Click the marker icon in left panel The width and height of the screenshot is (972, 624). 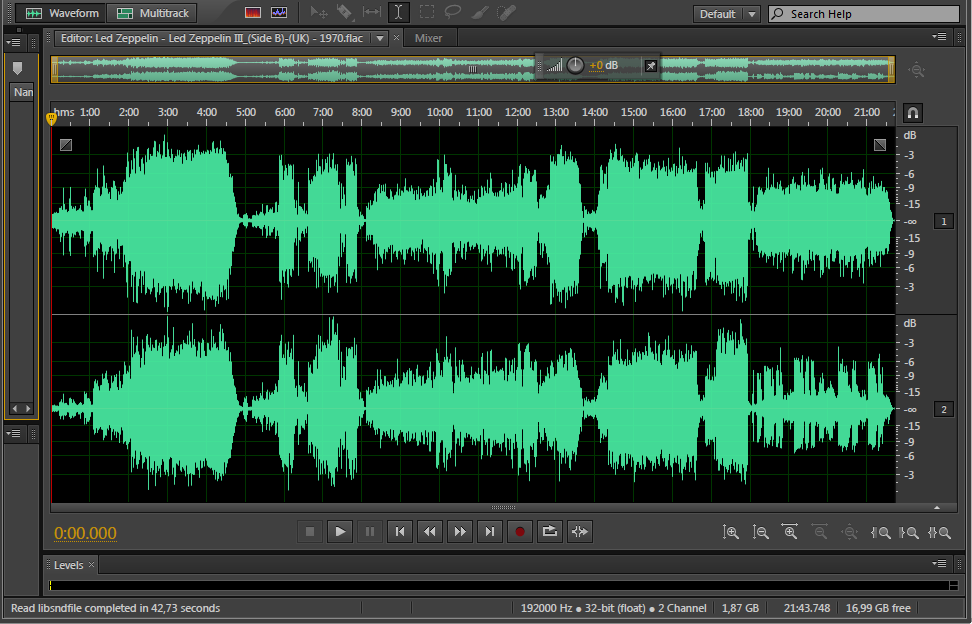(x=17, y=68)
